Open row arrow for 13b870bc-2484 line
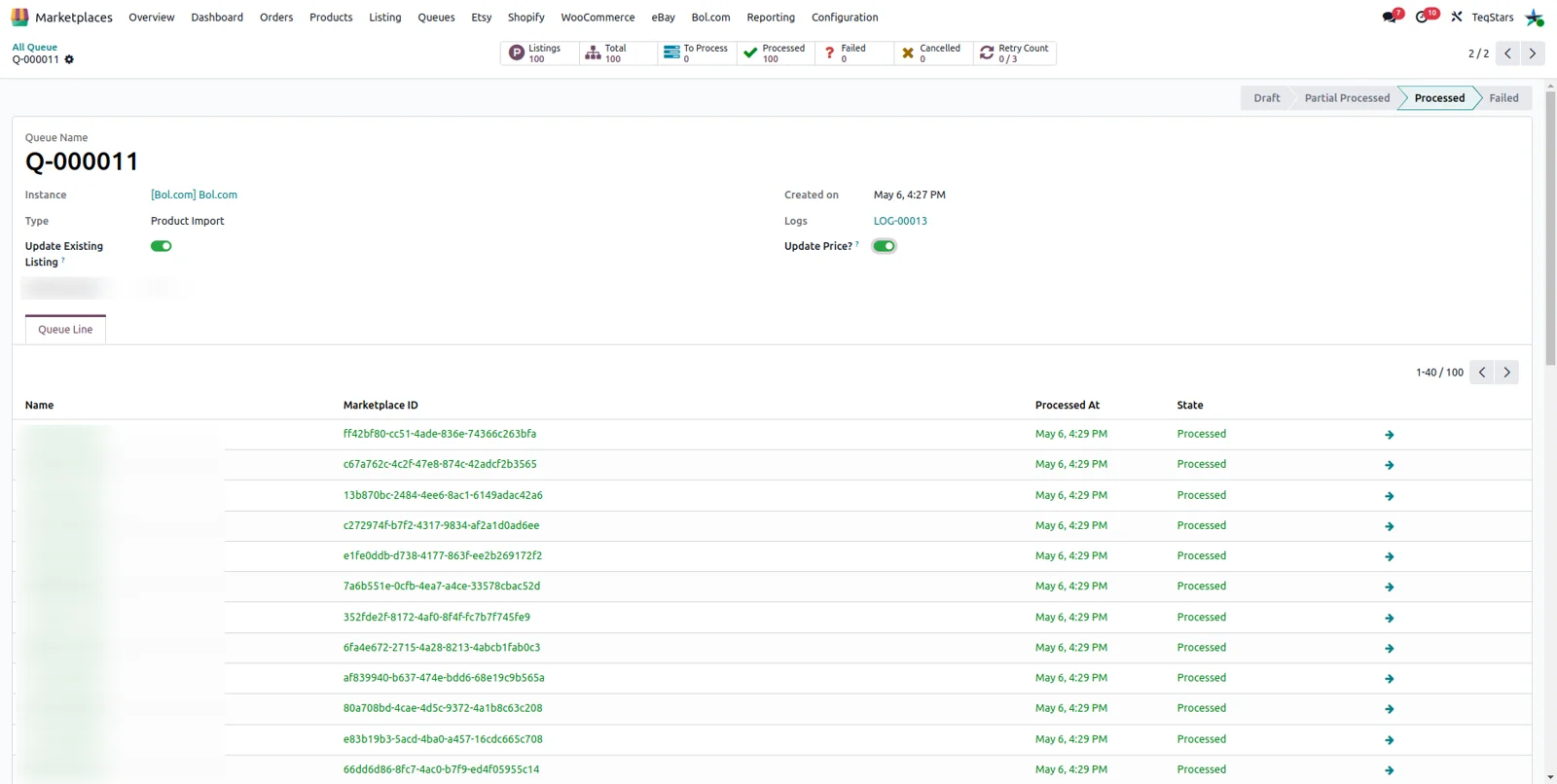Screen dimensions: 1557x784 pos(1389,496)
